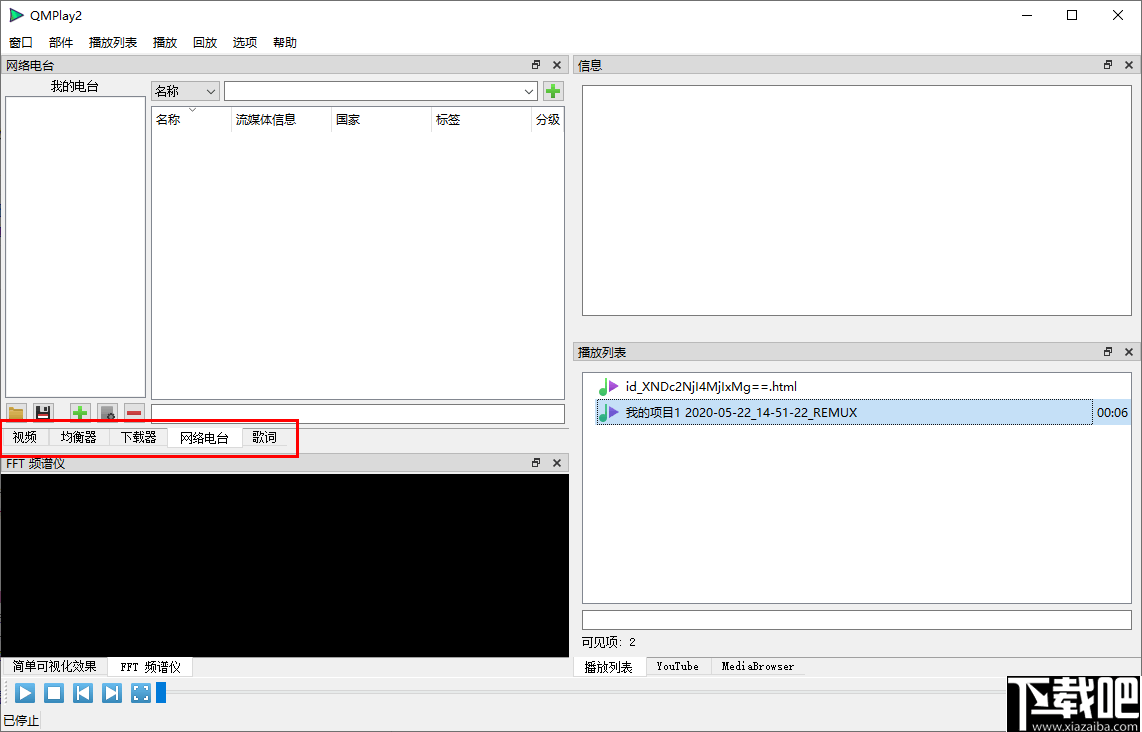Select id_XNDc2NjI4MjIxMg==.html in the playlist

coord(710,386)
